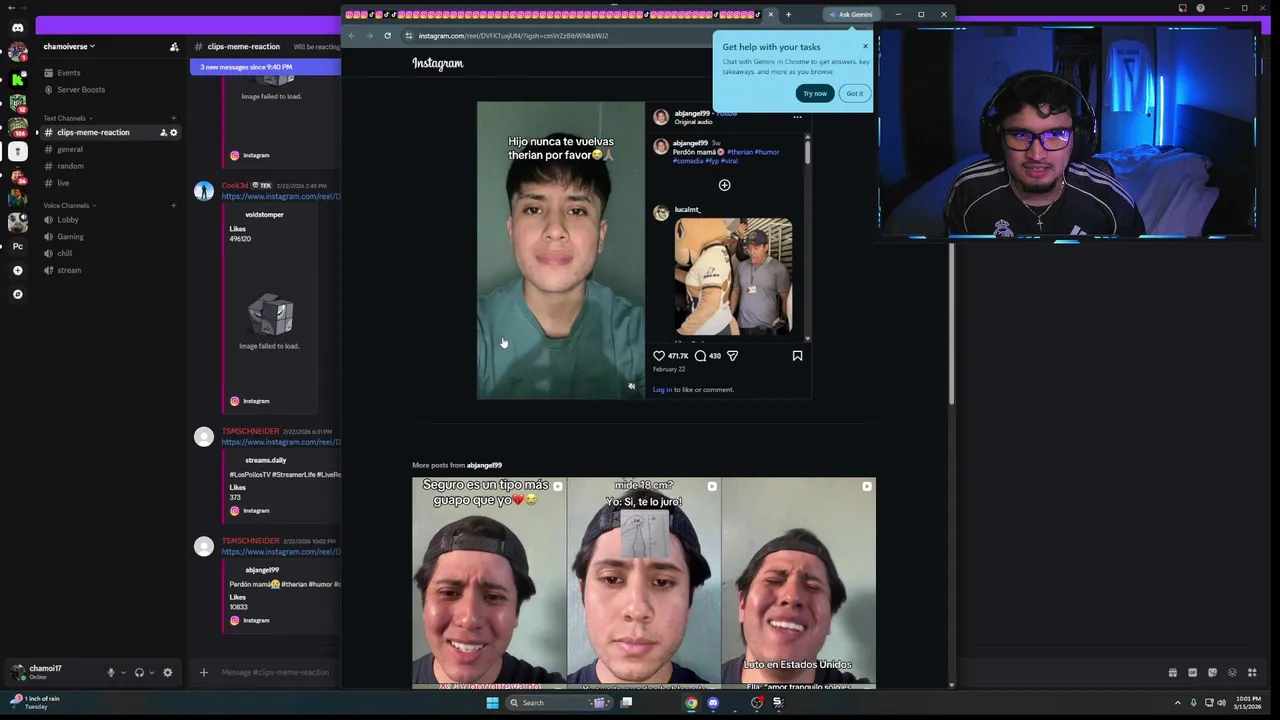
Task: Open a new Chrome tab
Action: [x=788, y=14]
